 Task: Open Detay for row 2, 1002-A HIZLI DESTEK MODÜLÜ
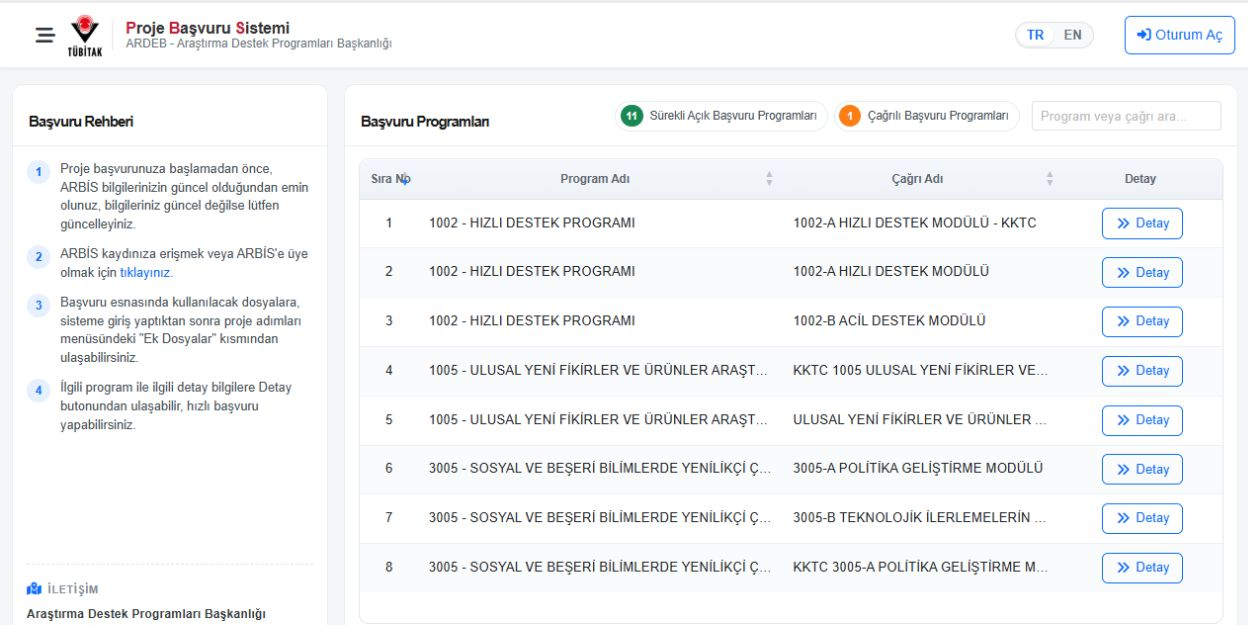click(x=1142, y=272)
